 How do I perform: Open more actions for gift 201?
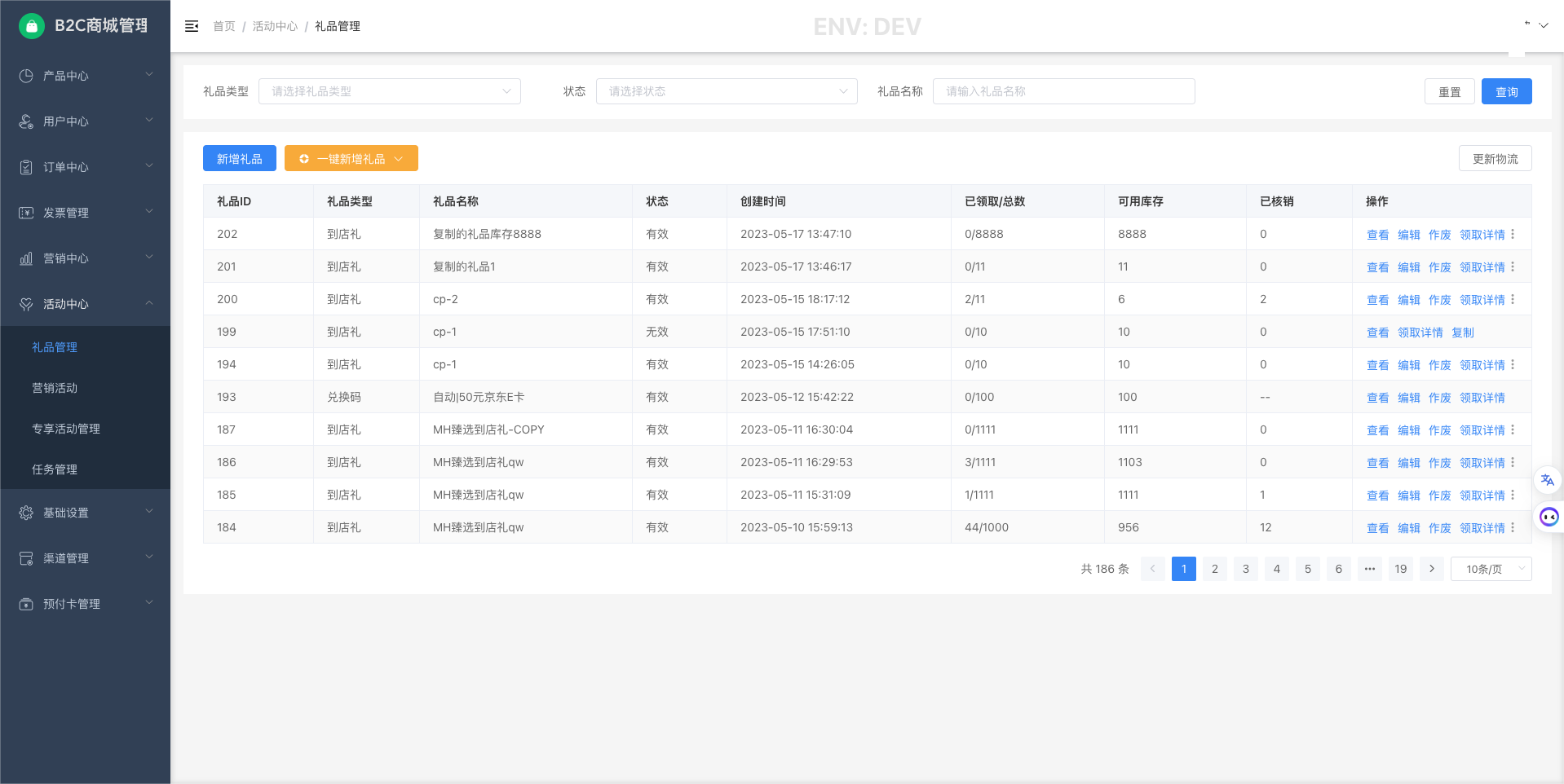click(x=1513, y=266)
